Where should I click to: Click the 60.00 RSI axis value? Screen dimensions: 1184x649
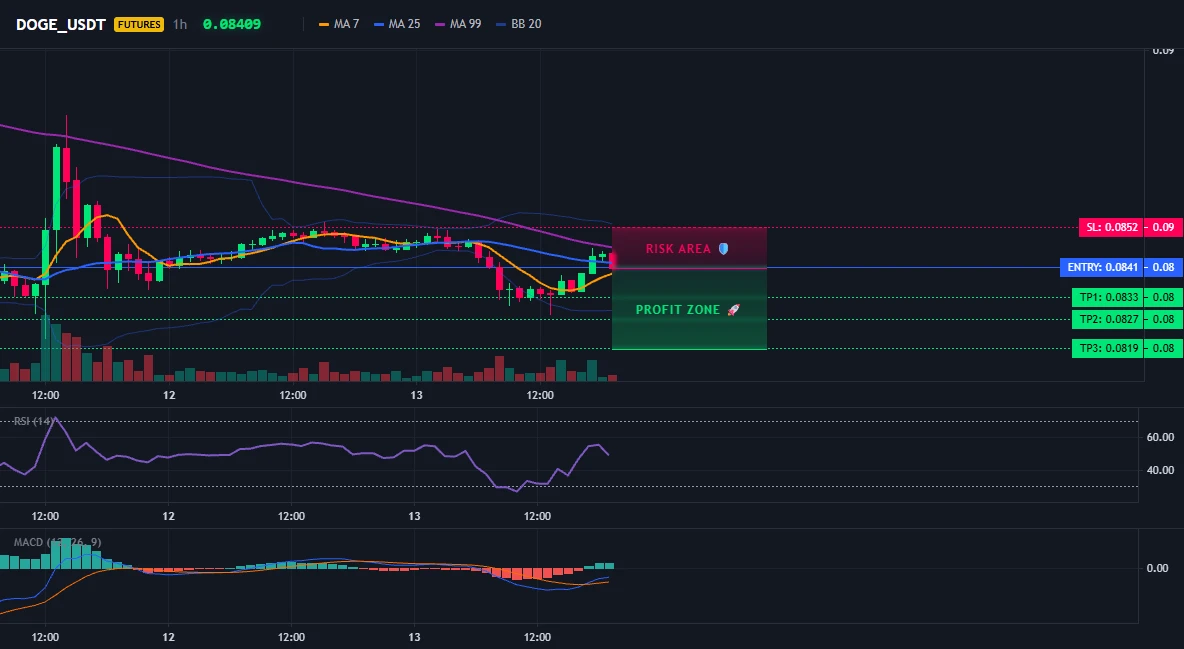click(x=1160, y=437)
